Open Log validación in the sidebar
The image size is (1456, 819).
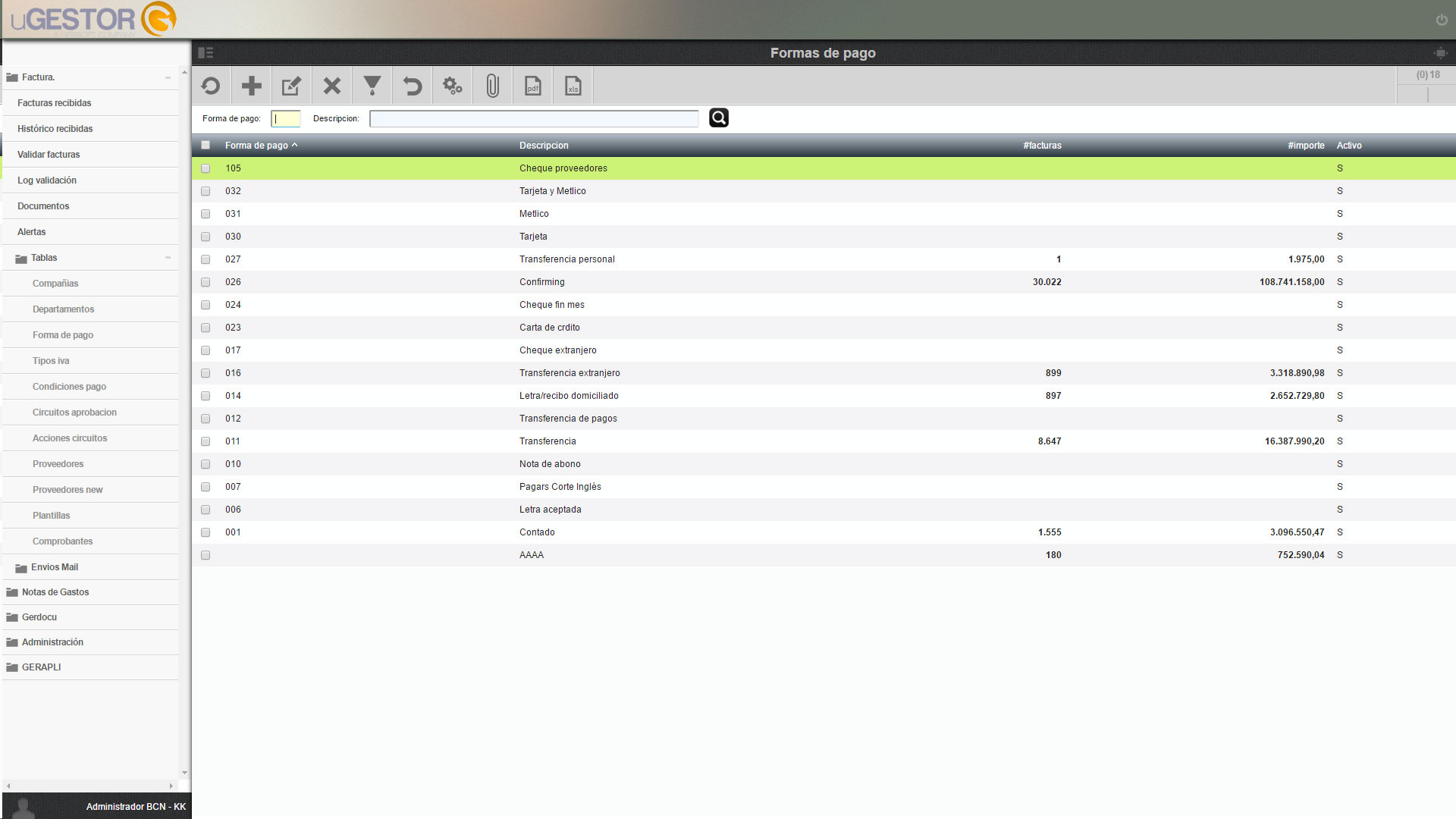[x=47, y=180]
